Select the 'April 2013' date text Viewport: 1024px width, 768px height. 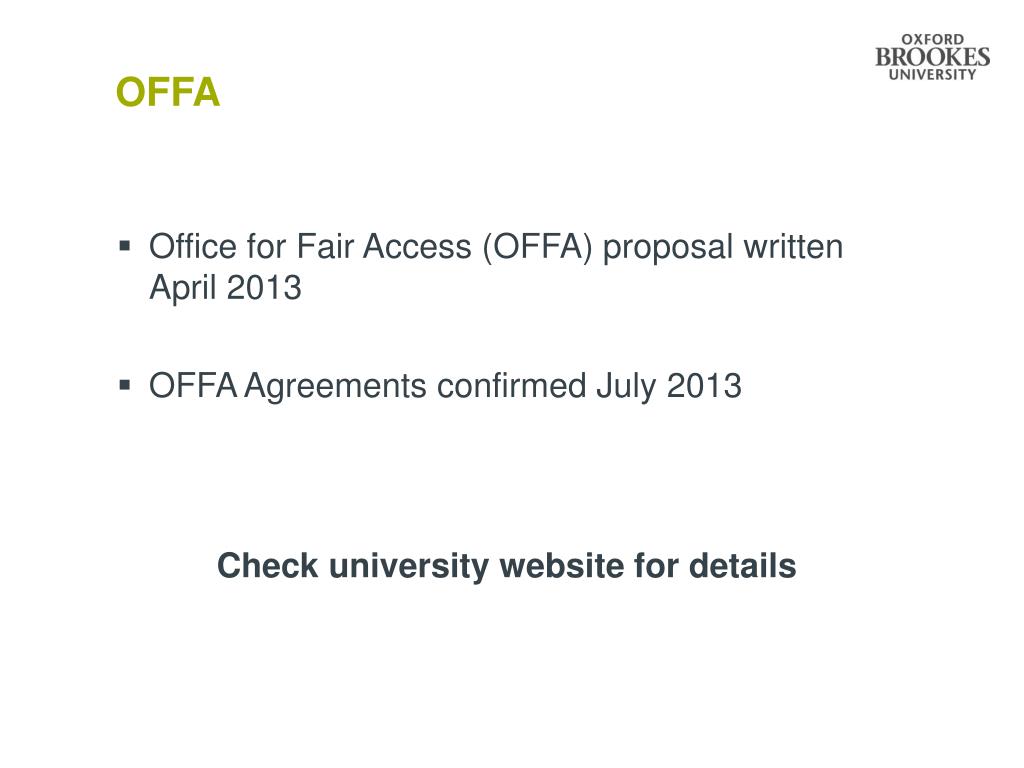(225, 289)
